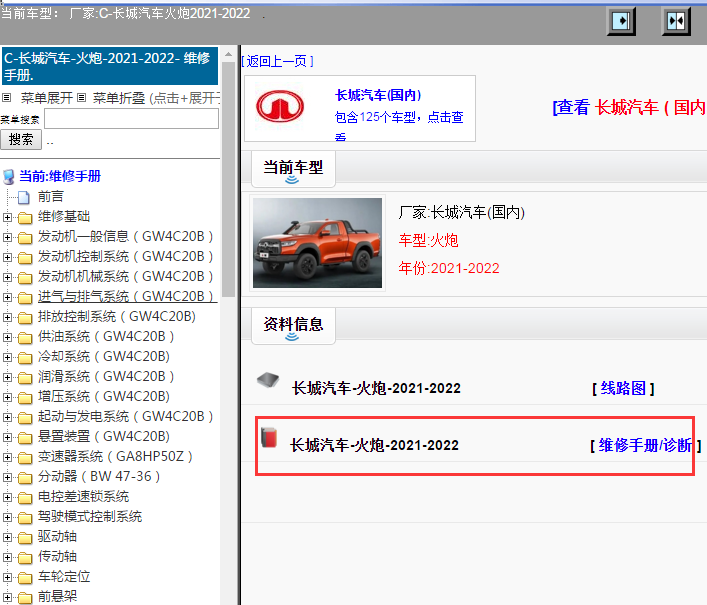Click the red book icon beside 维修手册/诊断 row
Image resolution: width=707 pixels, height=605 pixels.
pyautogui.click(x=269, y=437)
